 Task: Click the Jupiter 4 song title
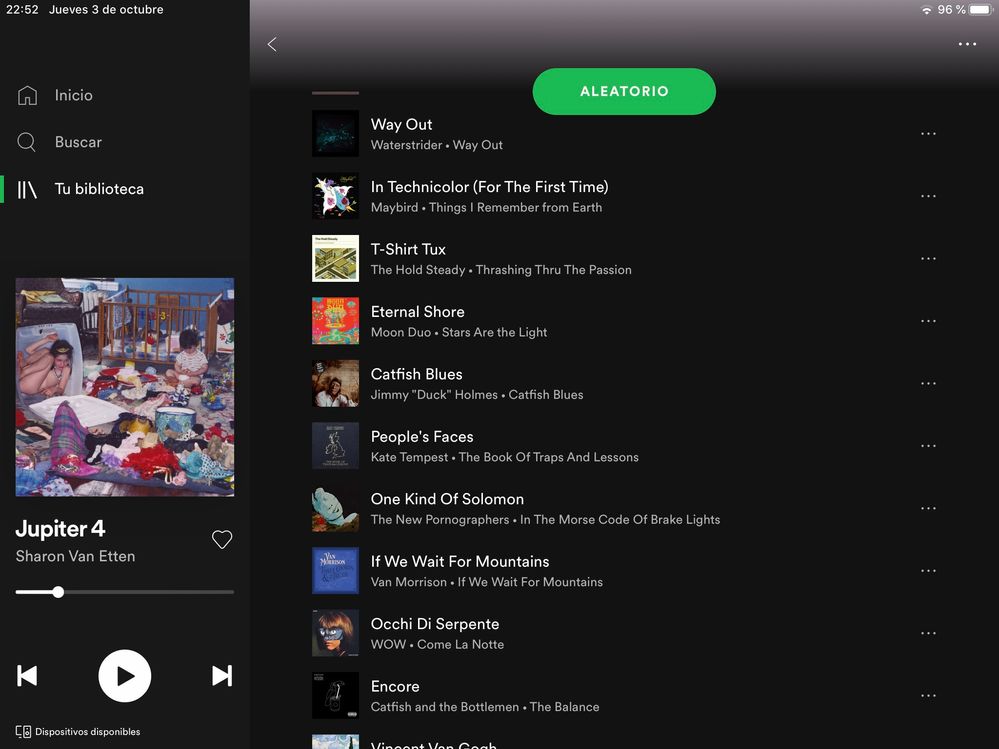click(x=61, y=529)
